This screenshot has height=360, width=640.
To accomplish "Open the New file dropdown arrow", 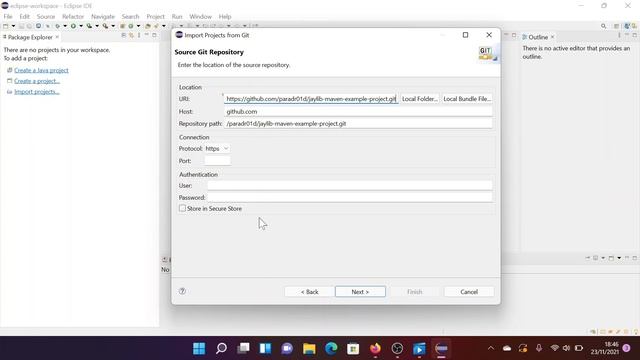I will (x=13, y=26).
